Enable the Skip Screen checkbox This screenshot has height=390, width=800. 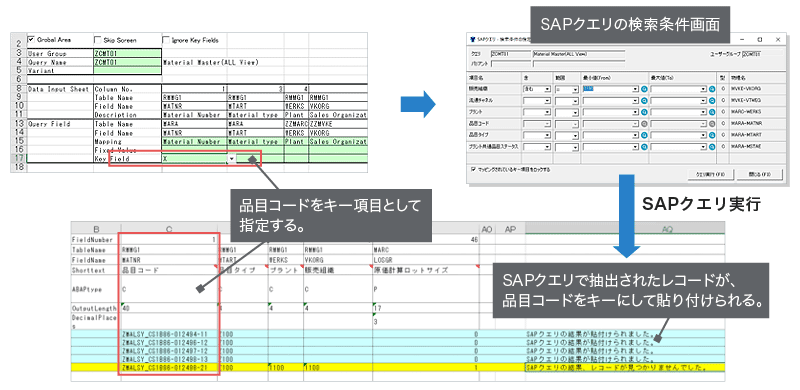pos(97,39)
